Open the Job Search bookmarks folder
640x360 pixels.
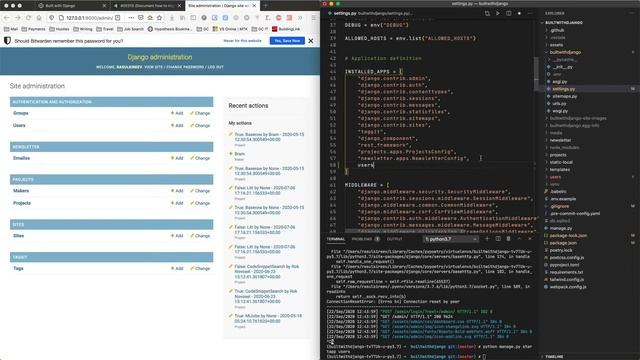[x=131, y=29]
